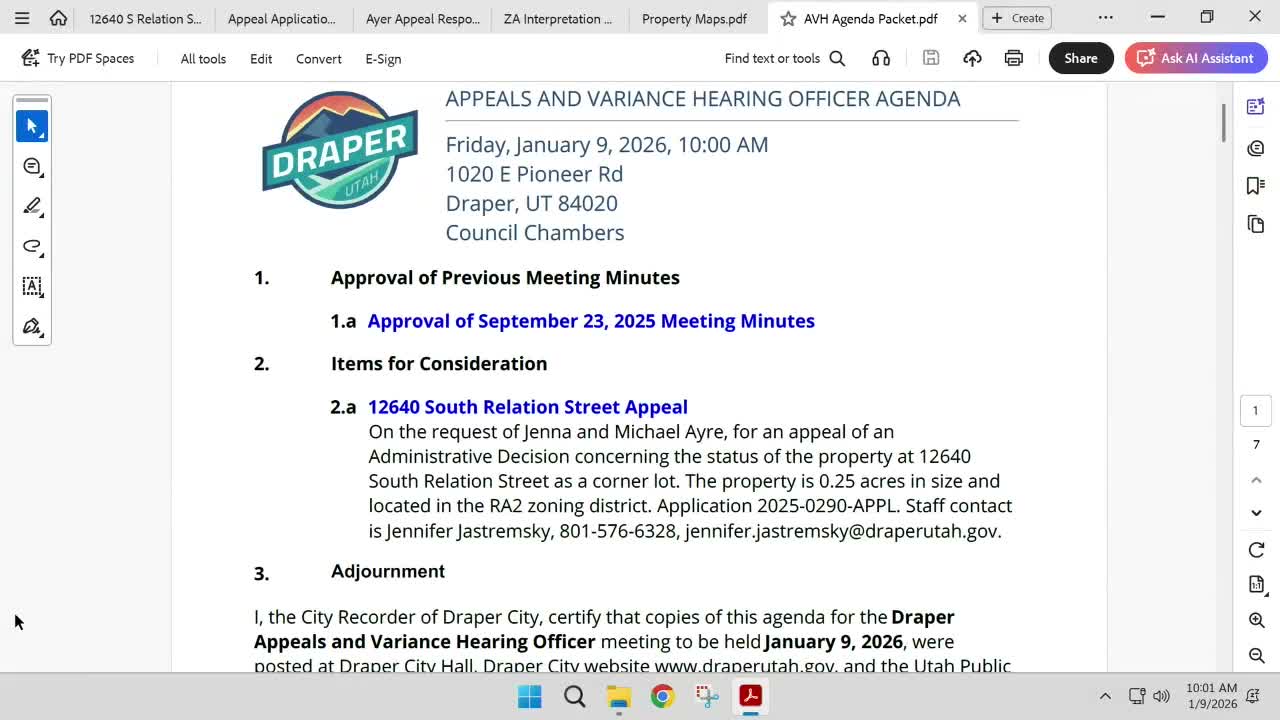The image size is (1280, 720).
Task: Open the page thumbnails panel
Action: click(1256, 224)
